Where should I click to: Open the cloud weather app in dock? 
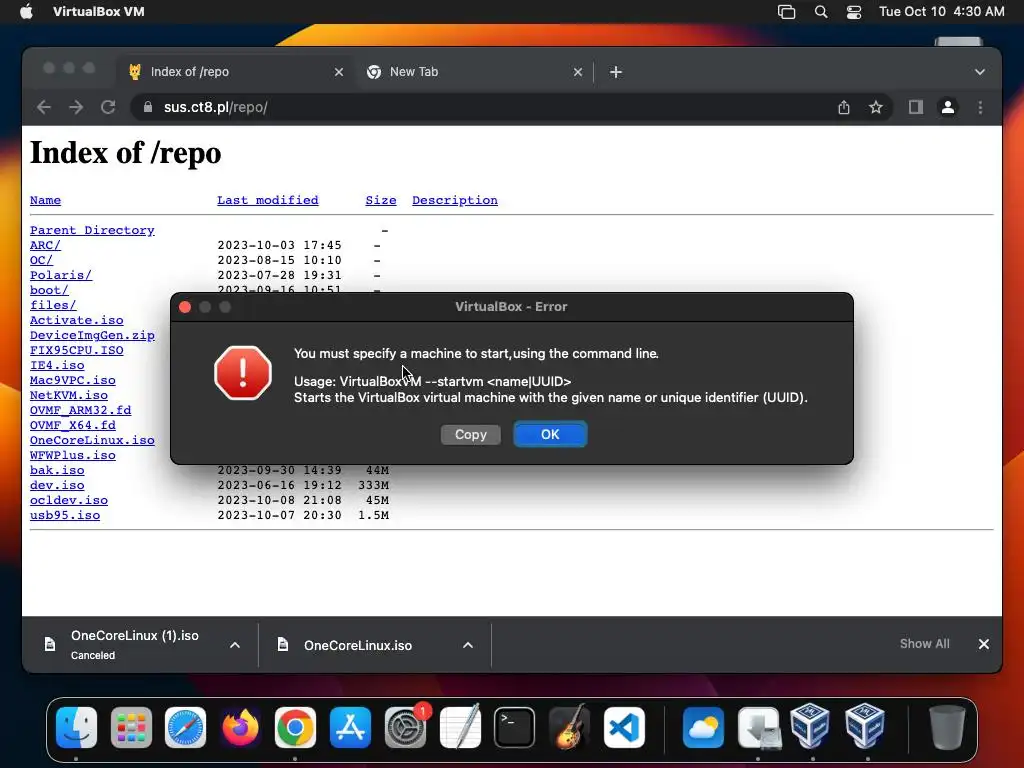[703, 727]
